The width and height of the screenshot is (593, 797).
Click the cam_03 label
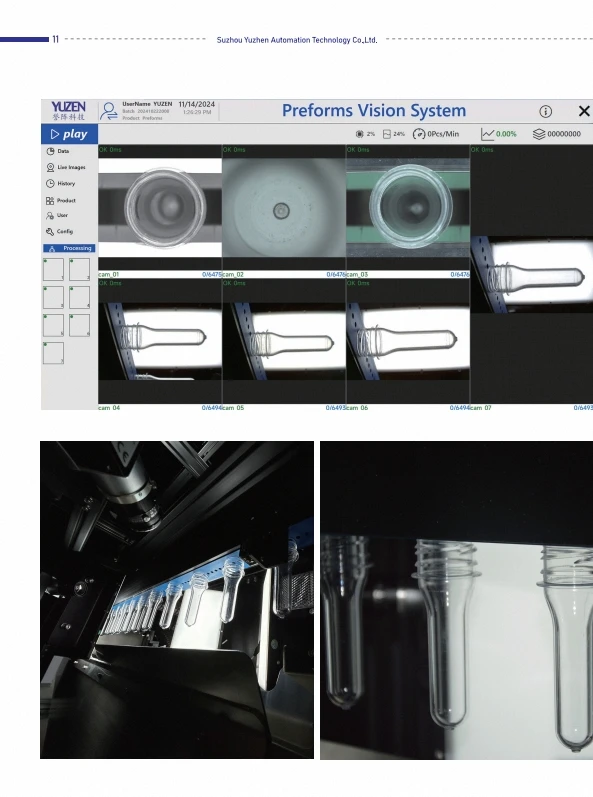tap(357, 274)
